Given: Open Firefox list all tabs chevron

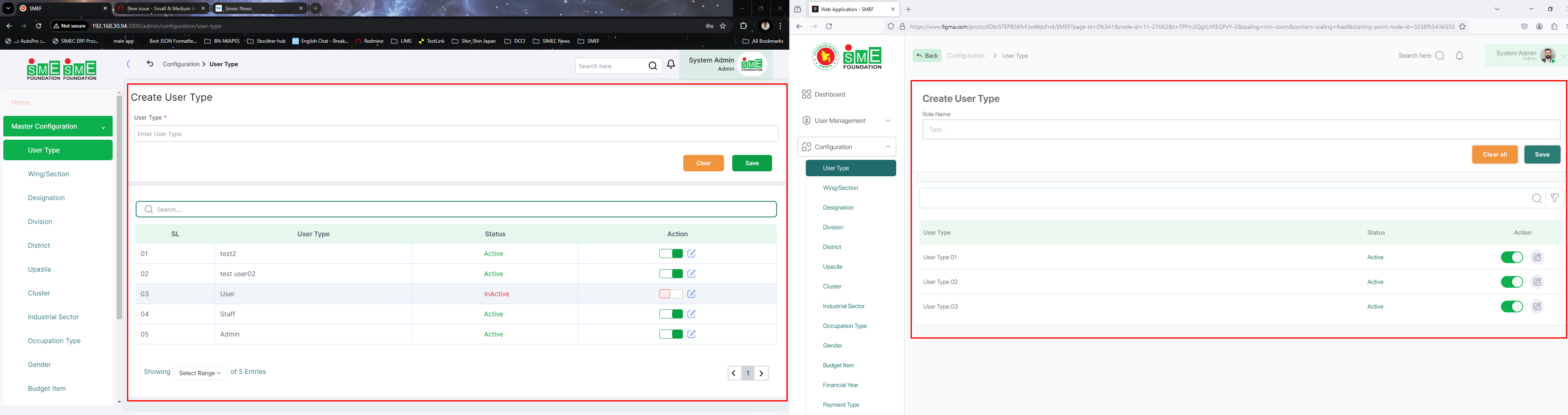Looking at the screenshot, I should click(1497, 9).
